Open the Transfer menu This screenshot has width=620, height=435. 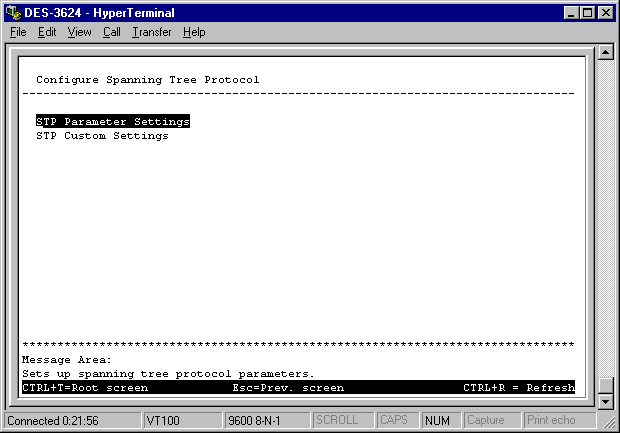click(152, 32)
